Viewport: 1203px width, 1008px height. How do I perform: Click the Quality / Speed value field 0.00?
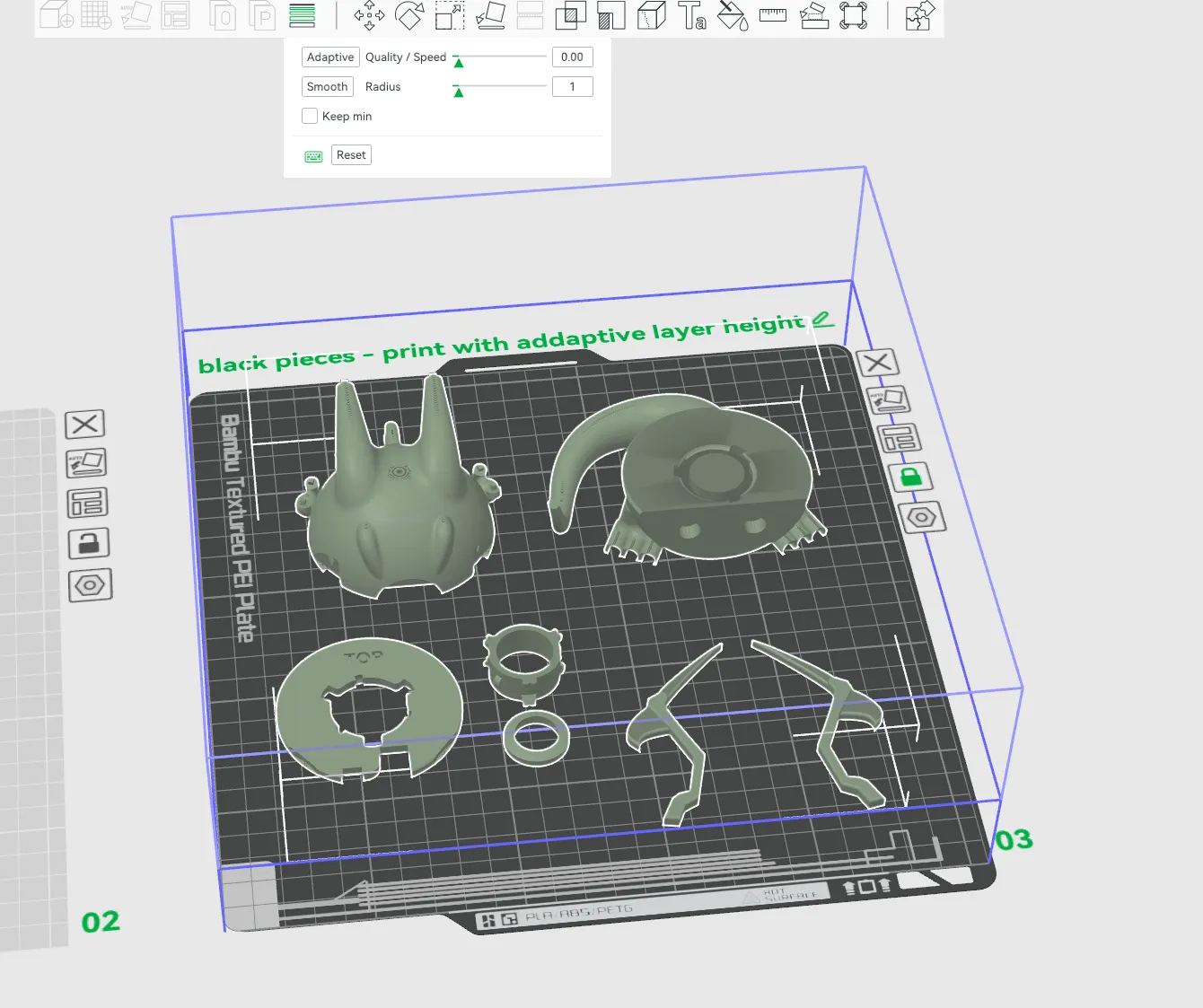coord(572,57)
